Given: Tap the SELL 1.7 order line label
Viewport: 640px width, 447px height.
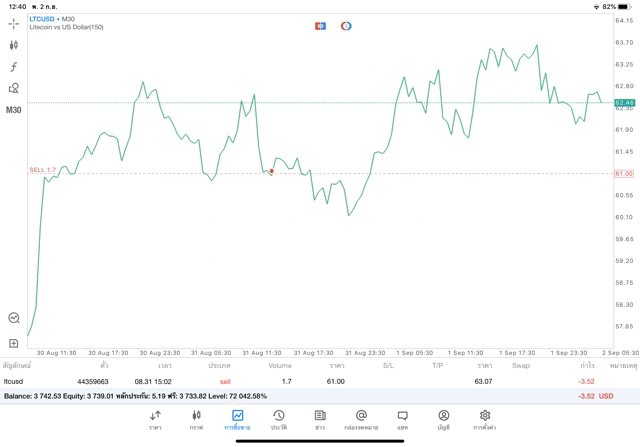Looking at the screenshot, I should click(x=42, y=171).
